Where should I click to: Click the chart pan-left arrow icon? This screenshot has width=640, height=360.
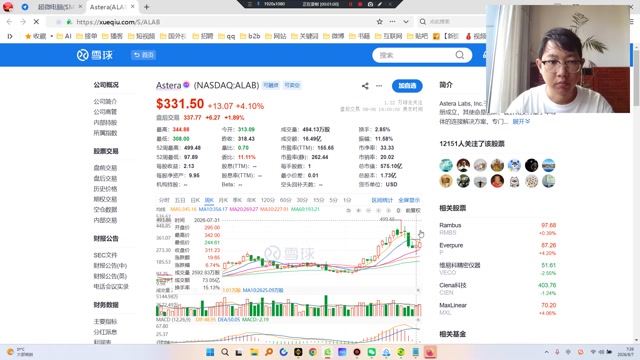point(378,210)
